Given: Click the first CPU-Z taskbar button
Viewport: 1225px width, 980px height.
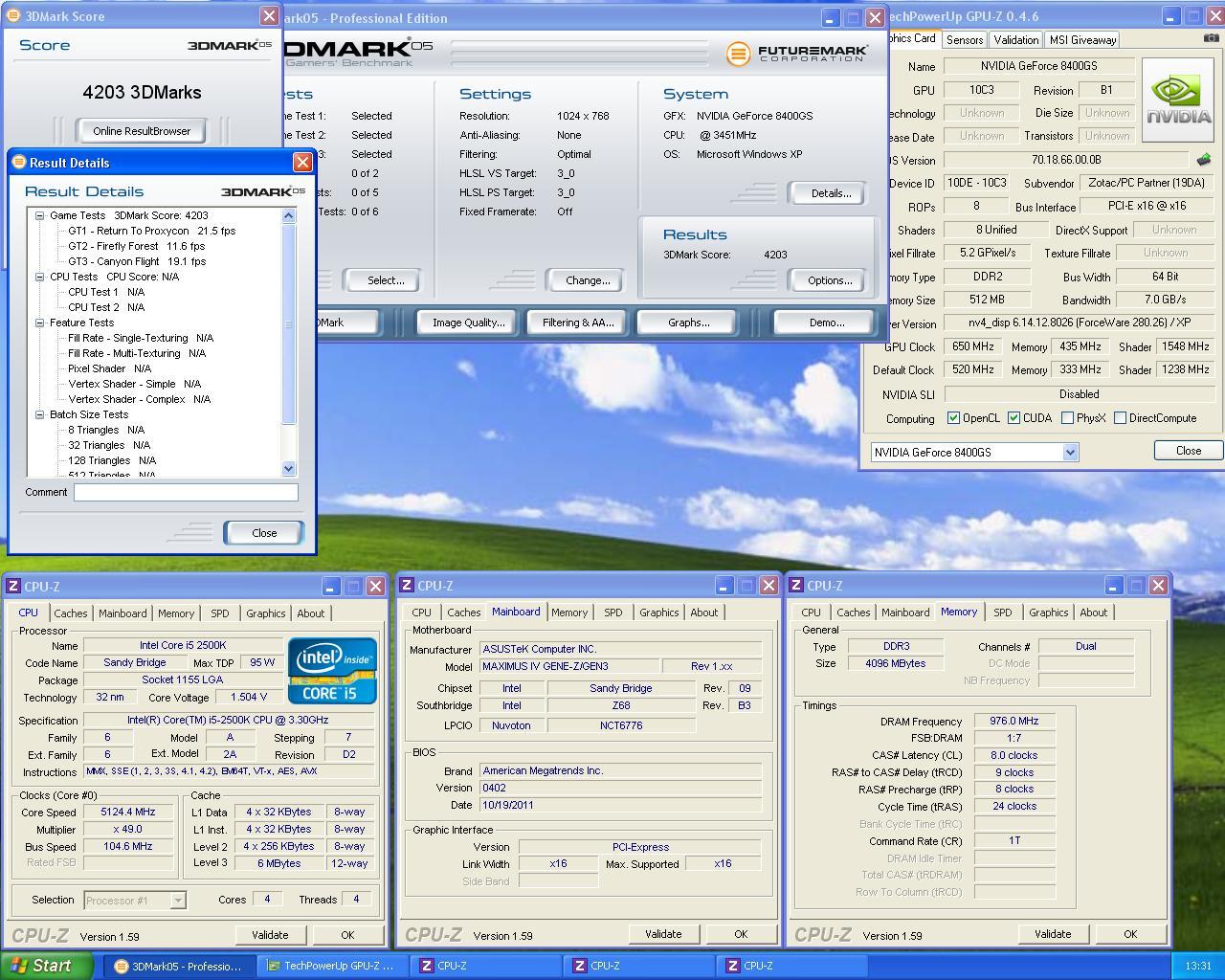Looking at the screenshot, I should [x=486, y=967].
